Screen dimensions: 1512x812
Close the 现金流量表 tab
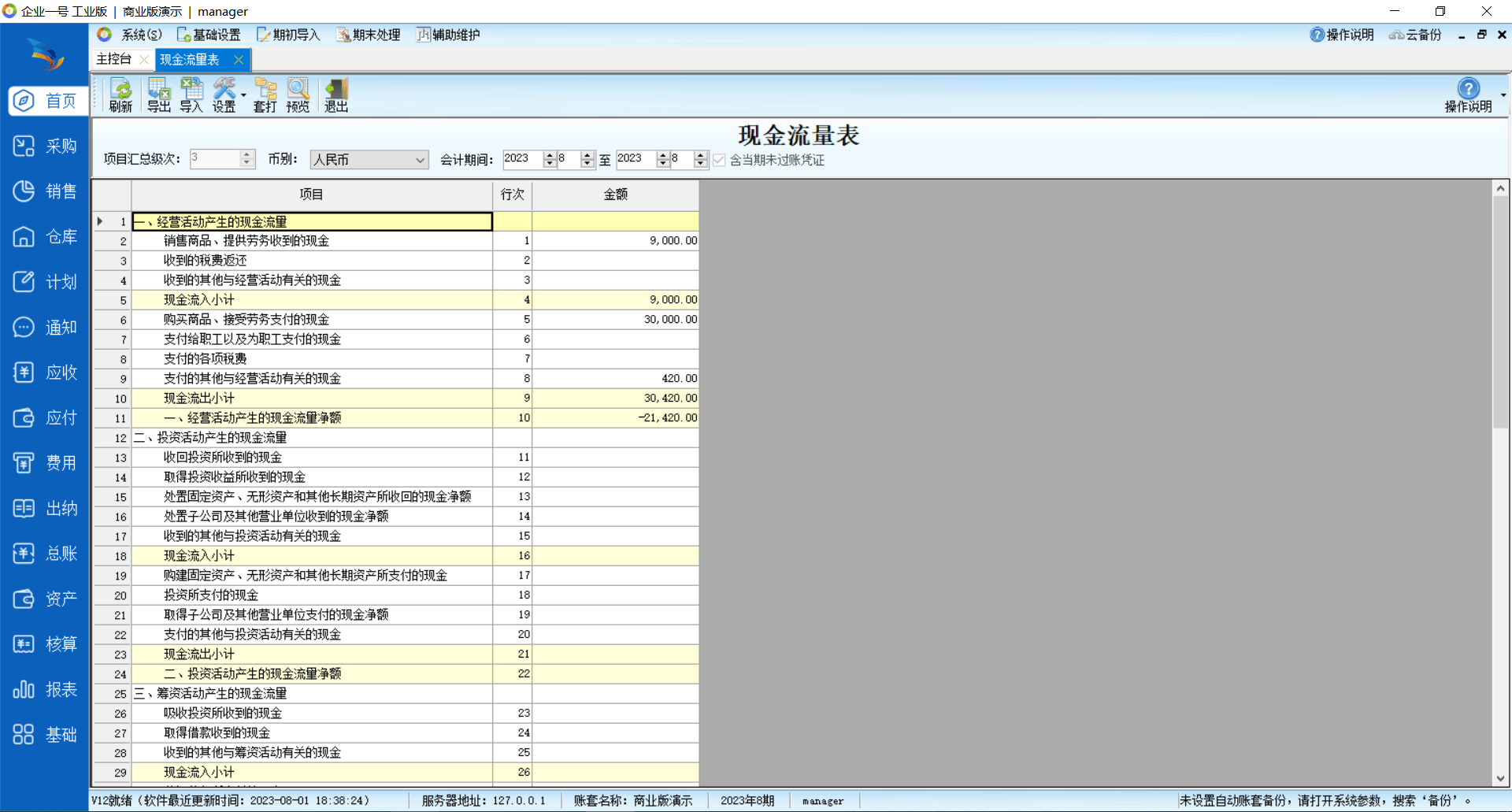tap(239, 60)
